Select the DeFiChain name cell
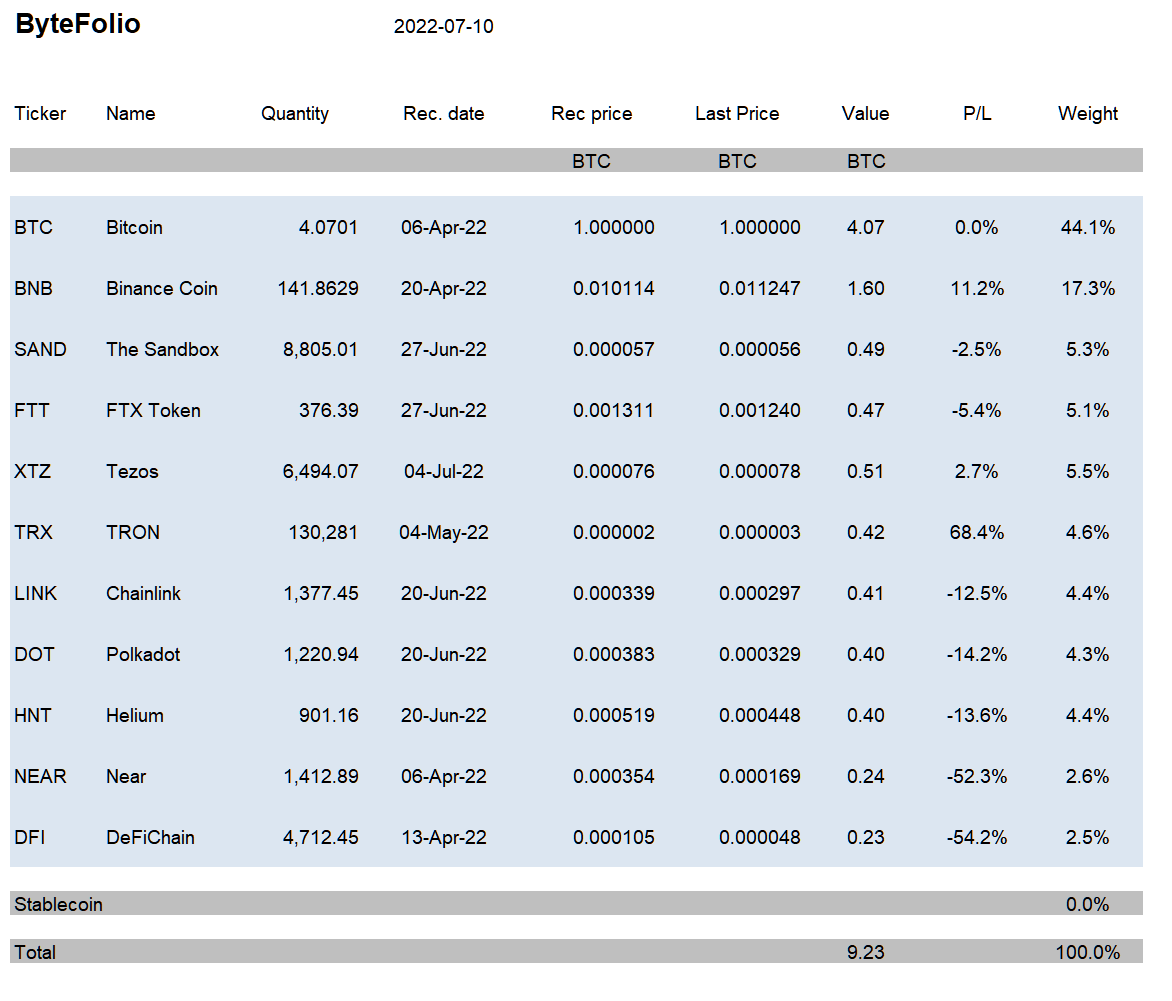The image size is (1172, 1001). click(x=150, y=837)
